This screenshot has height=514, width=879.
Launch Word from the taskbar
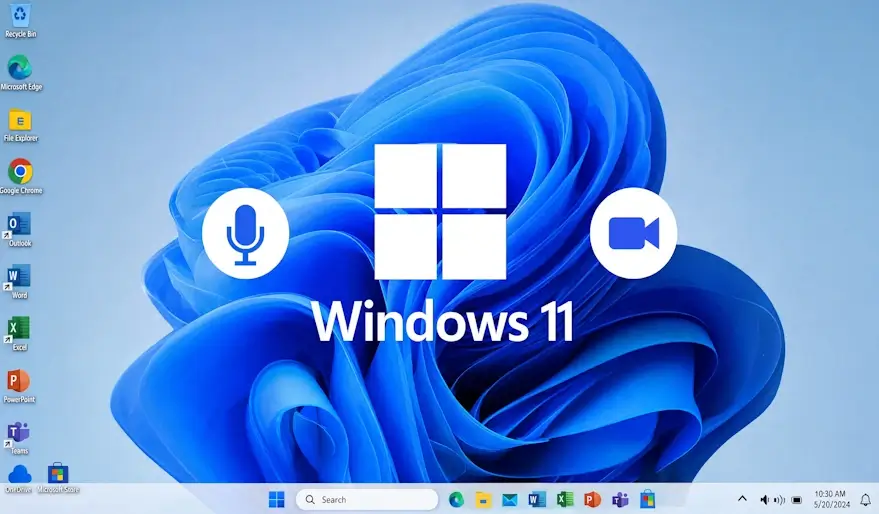coord(537,499)
